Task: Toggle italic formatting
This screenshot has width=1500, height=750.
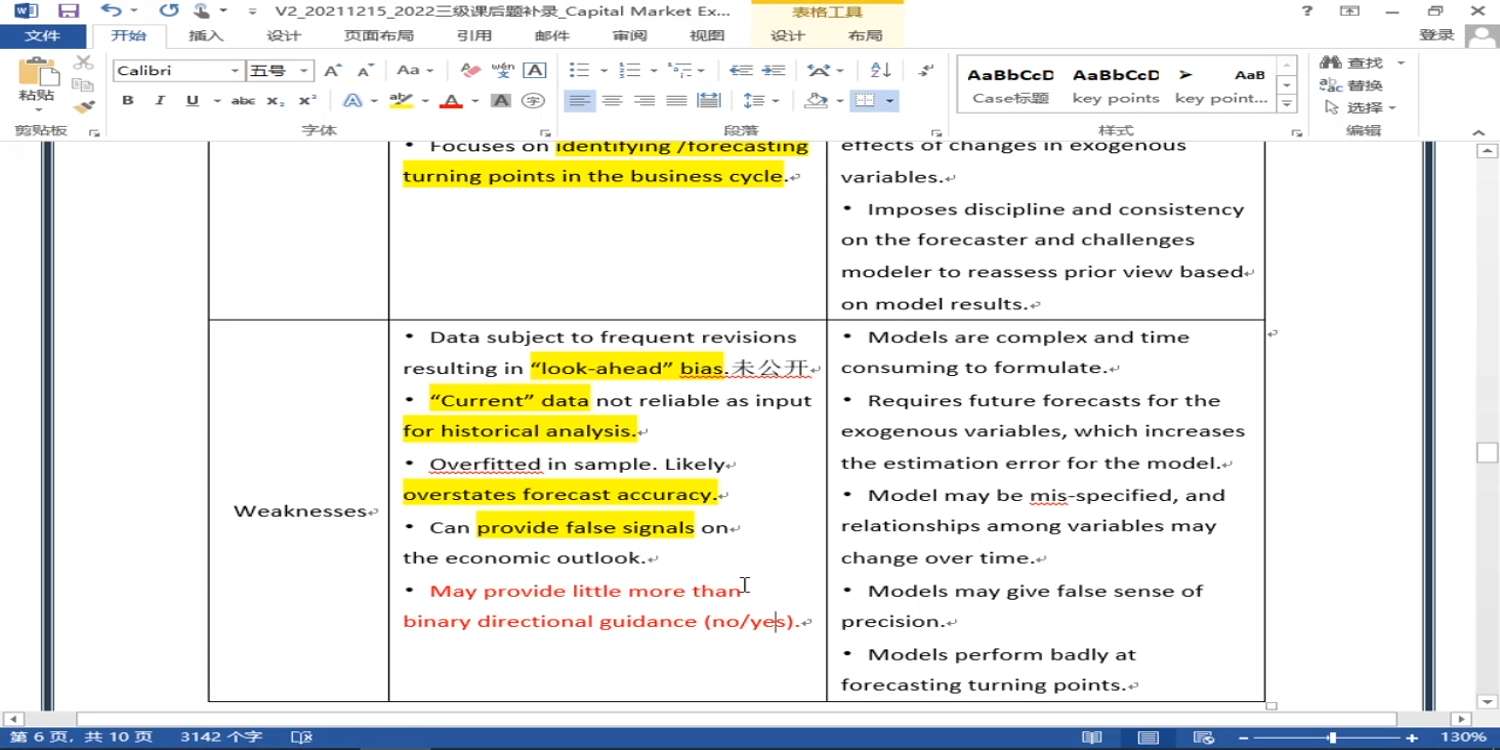Action: point(159,101)
